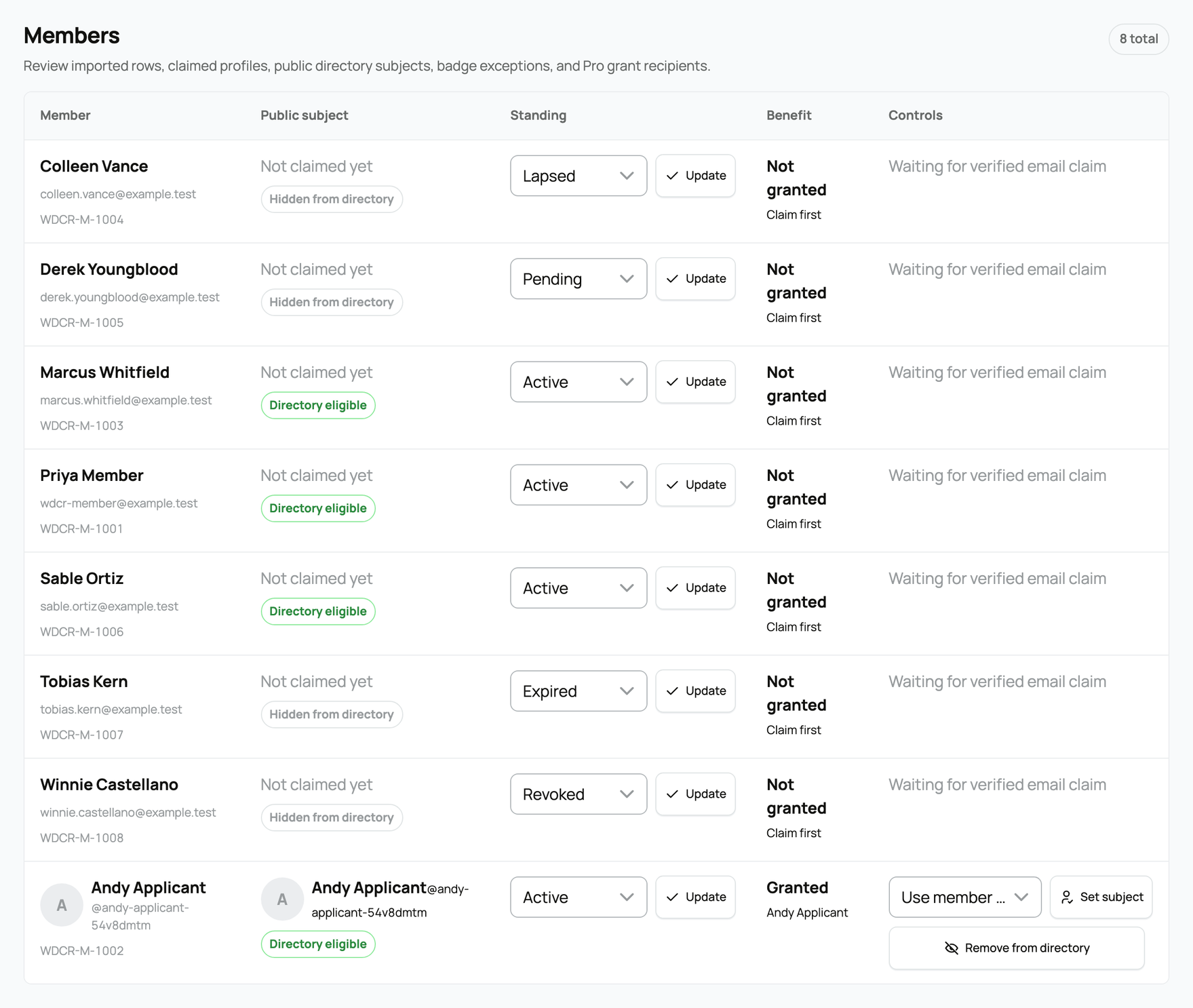Expand the Use member subject dropdown
The image size is (1193, 1008).
pos(964,897)
